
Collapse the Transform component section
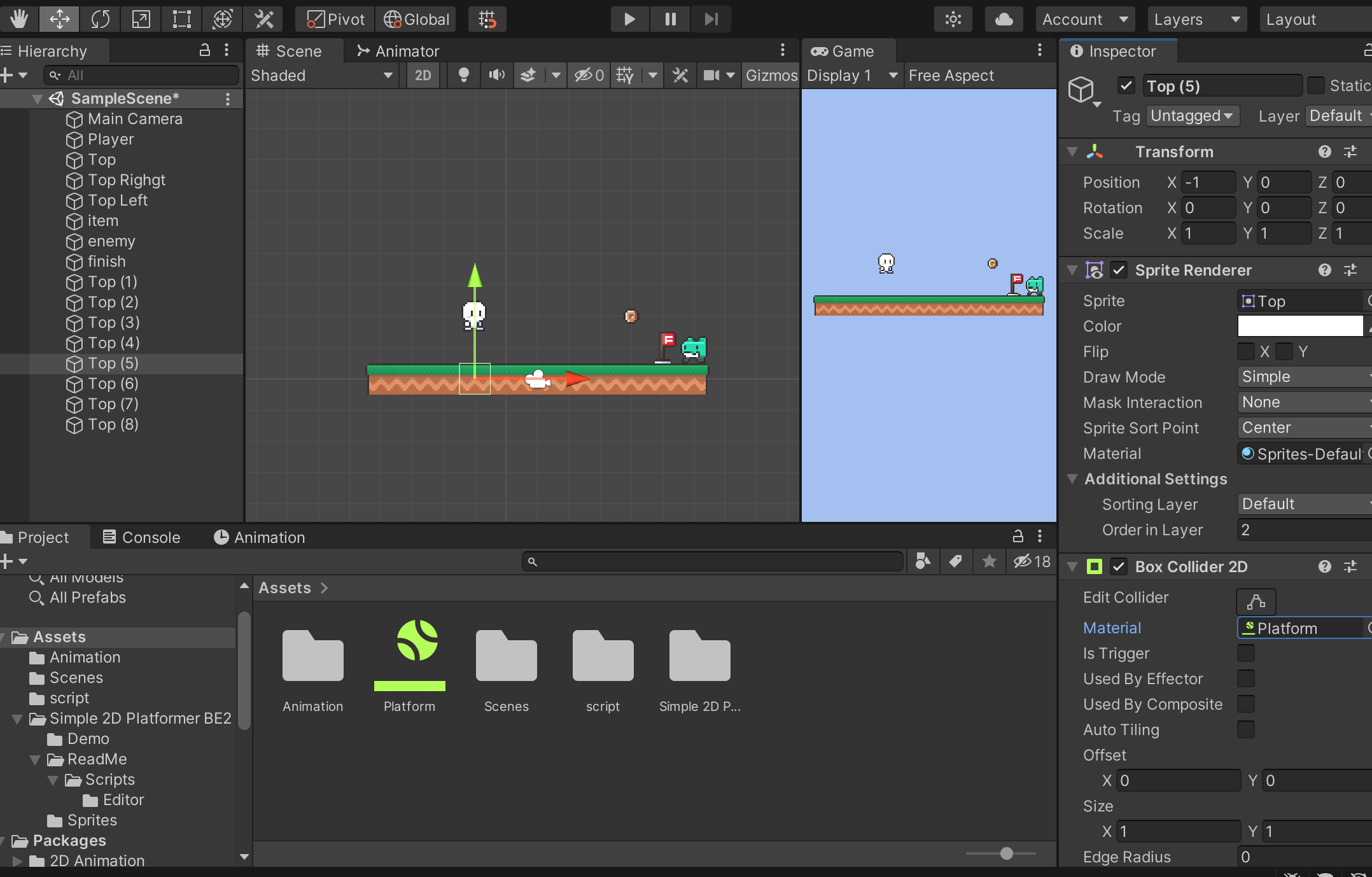click(1072, 151)
